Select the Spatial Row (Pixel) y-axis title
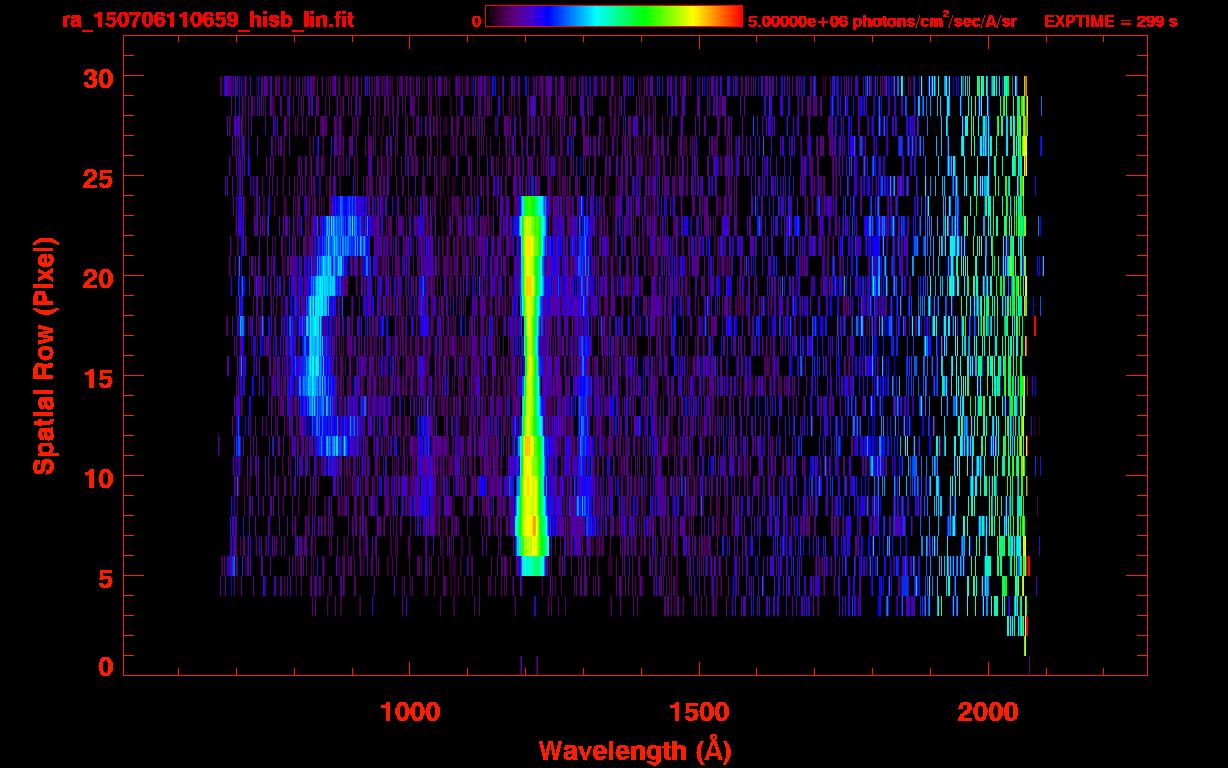 [44, 356]
